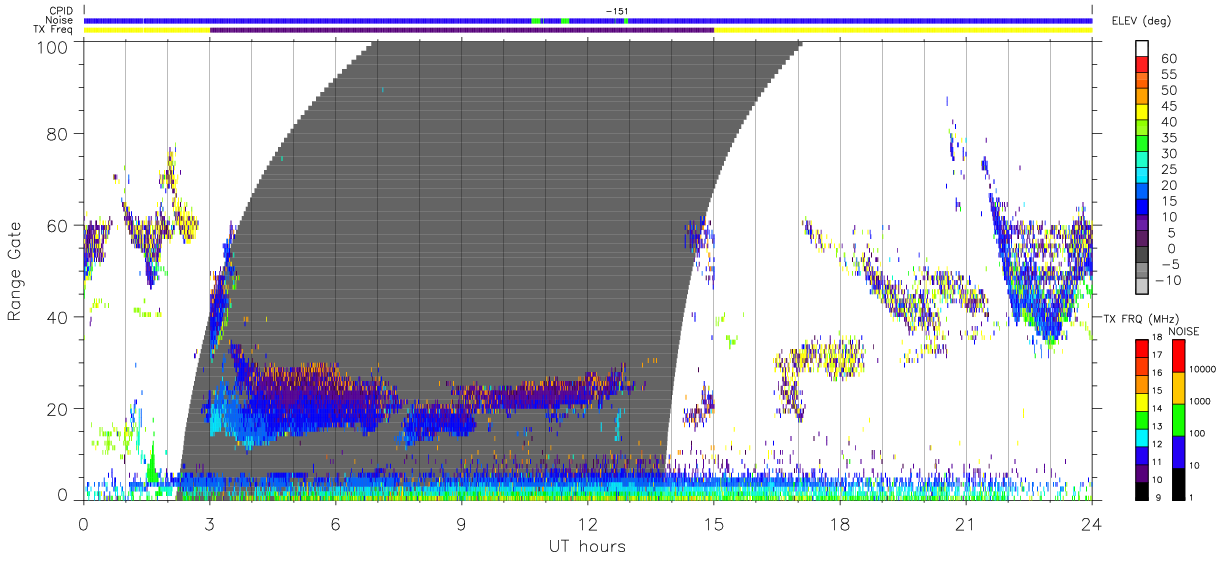
Task: Pick the green 30–35 elevation colorbar swatch
Action: tap(1142, 145)
